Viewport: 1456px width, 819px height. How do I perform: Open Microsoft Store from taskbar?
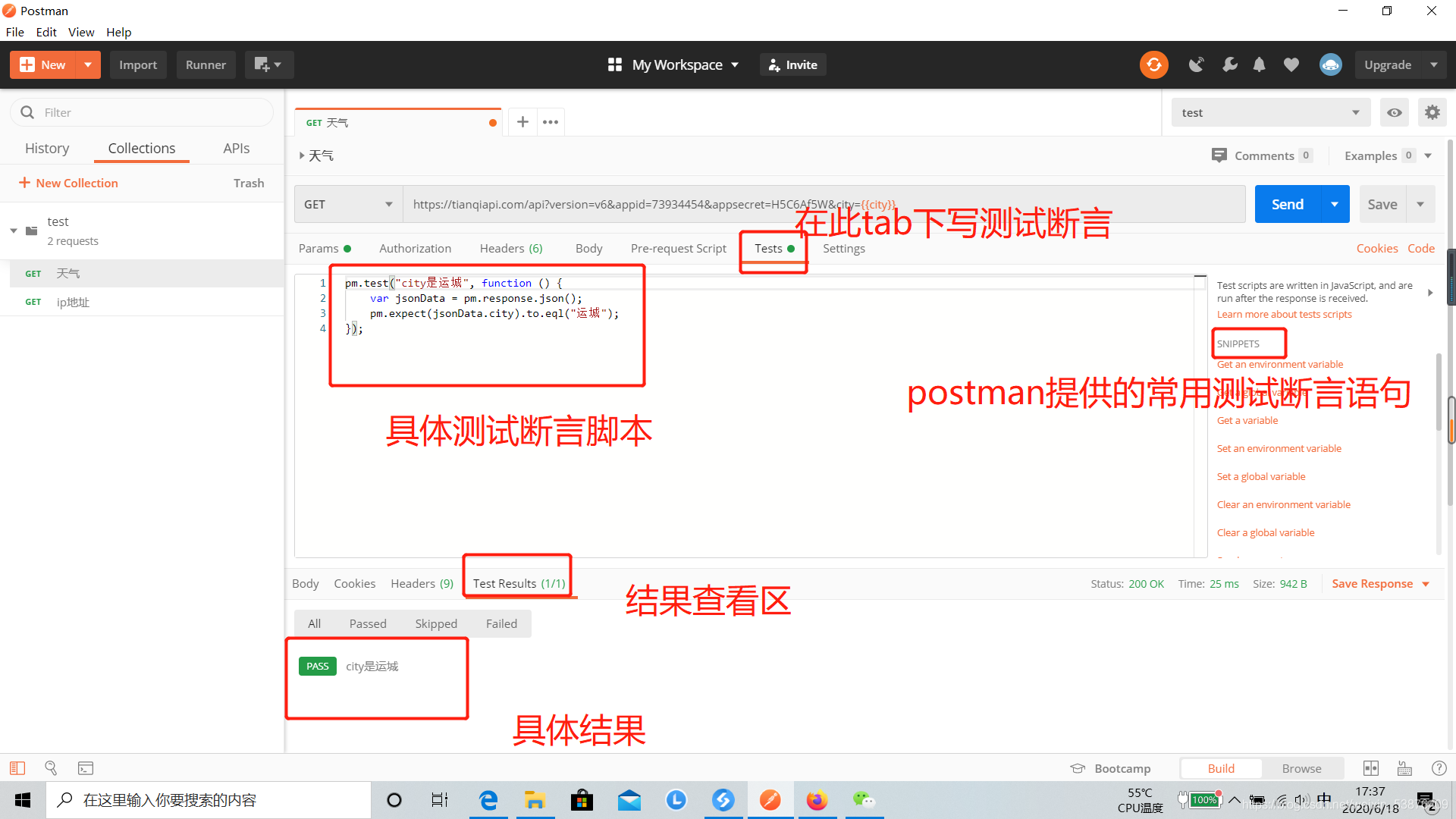[x=582, y=800]
